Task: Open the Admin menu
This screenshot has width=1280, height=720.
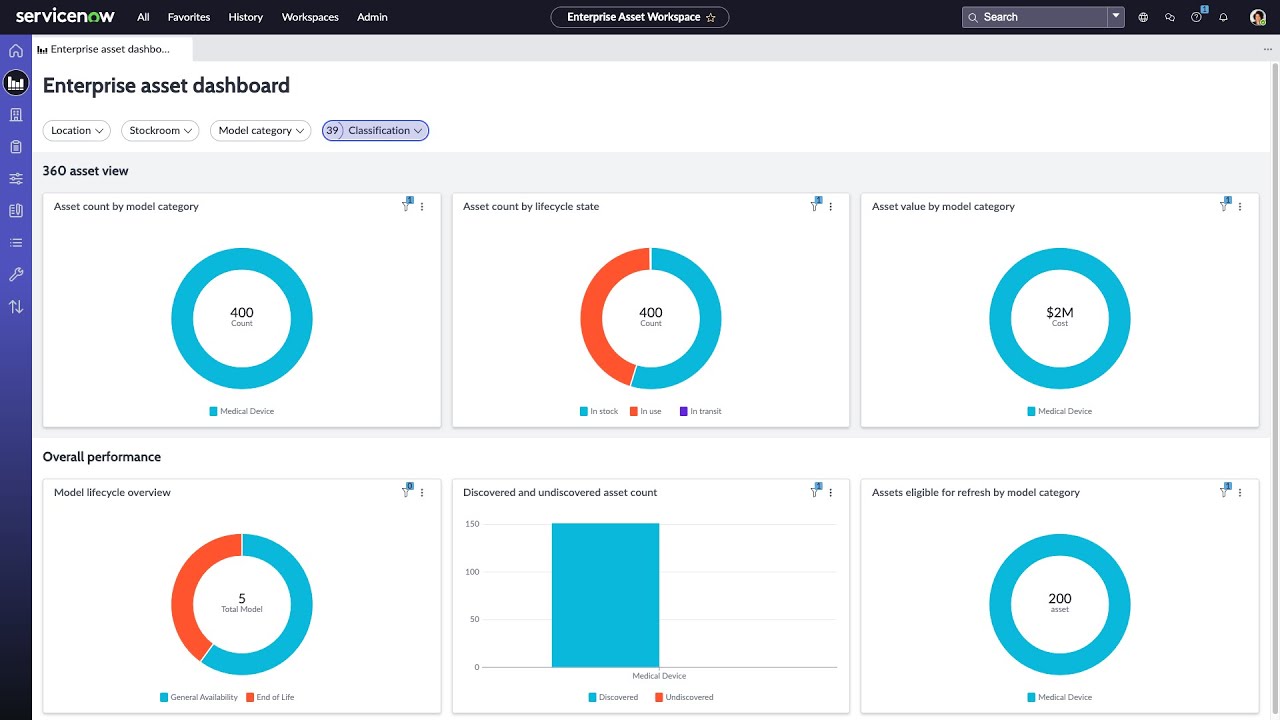Action: 372,17
